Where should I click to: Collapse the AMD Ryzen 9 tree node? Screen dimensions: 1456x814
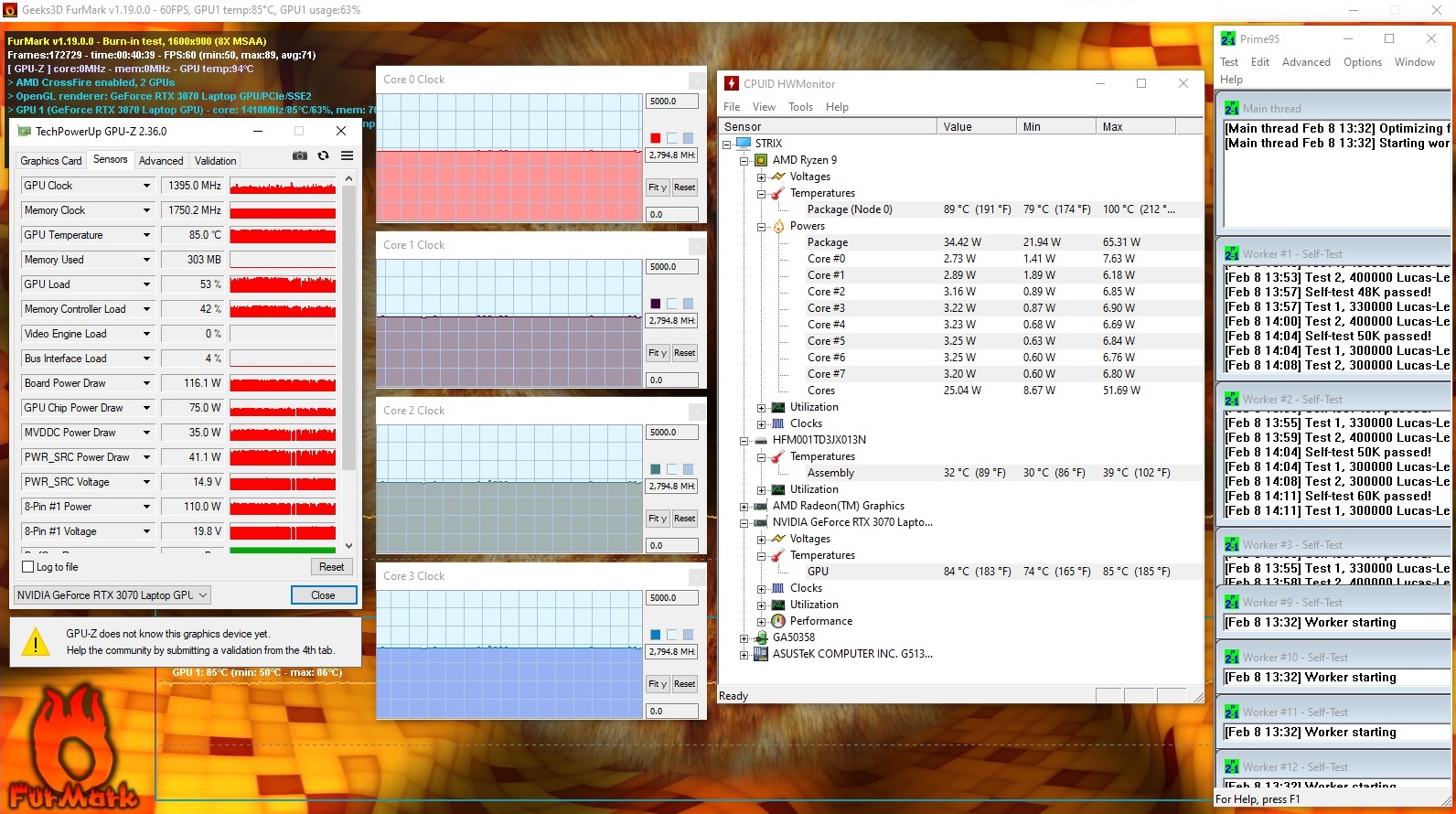744,160
